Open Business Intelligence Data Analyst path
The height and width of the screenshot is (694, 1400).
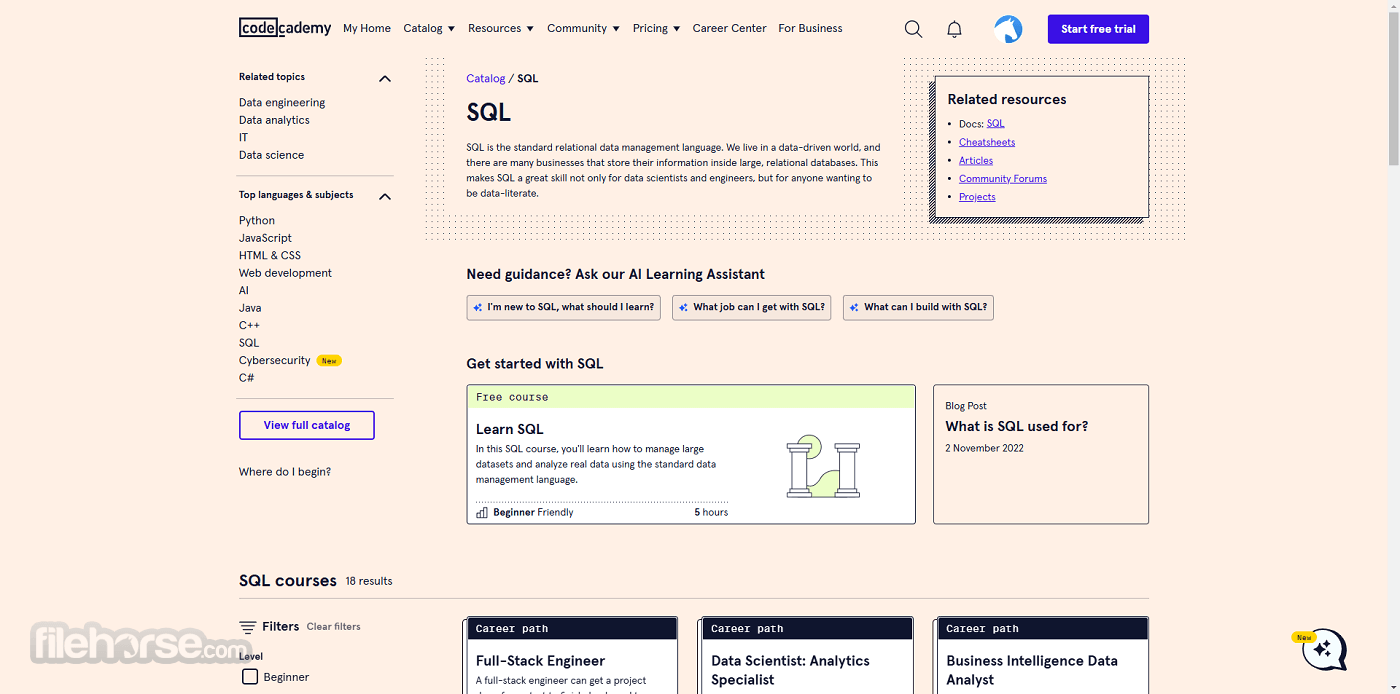(1041, 656)
